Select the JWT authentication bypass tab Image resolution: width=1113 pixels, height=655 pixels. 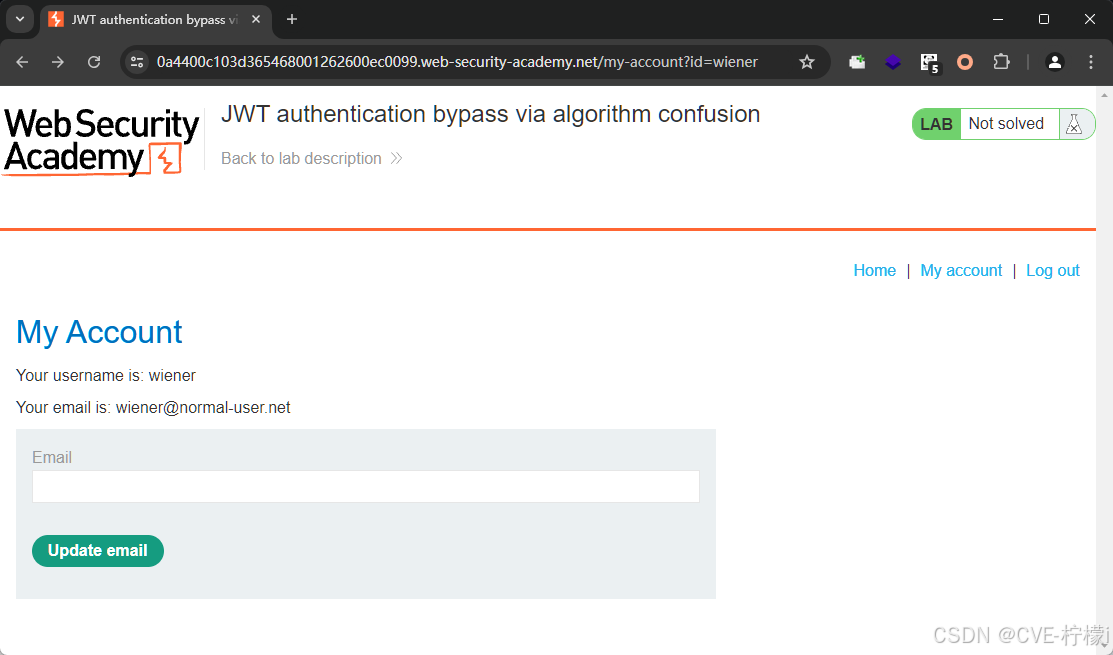[x=155, y=20]
